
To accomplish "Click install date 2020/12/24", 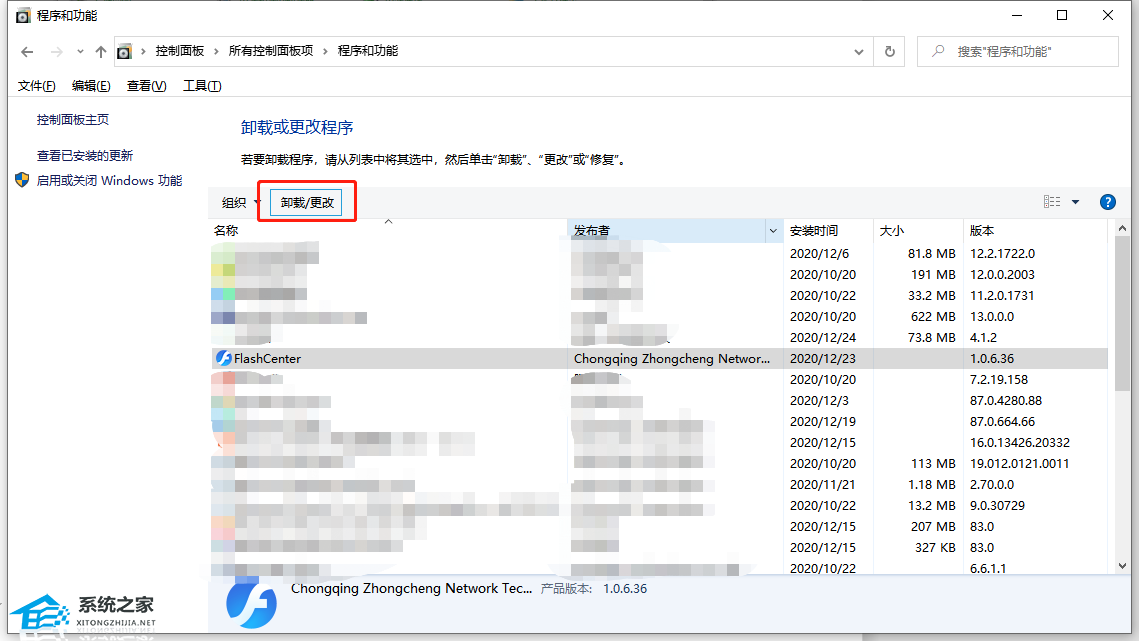I will [823, 338].
